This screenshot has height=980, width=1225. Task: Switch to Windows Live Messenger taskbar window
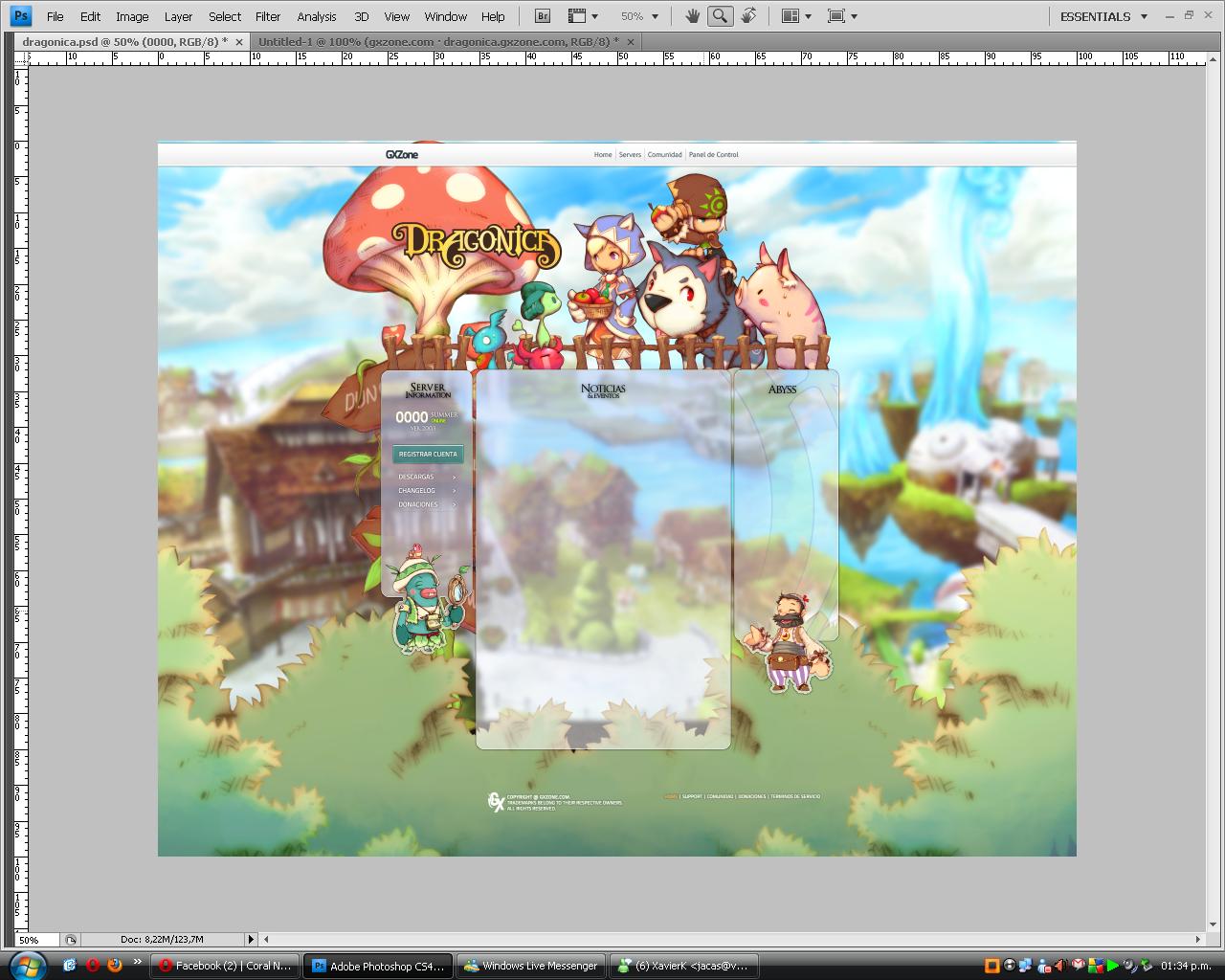531,966
